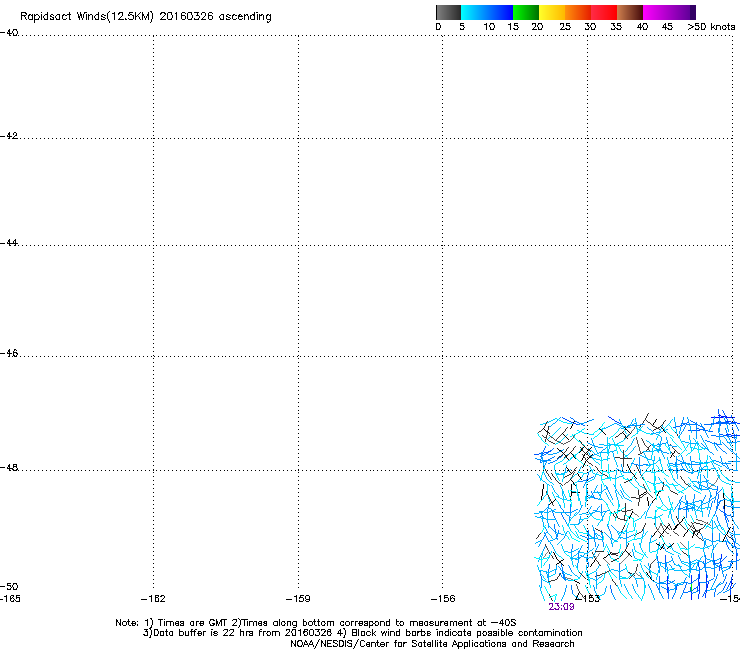Viewport: 740px width, 650px height.
Task: Click the note line "3)Data buffer is 22 hrs"
Action: pyautogui.click(x=362, y=633)
